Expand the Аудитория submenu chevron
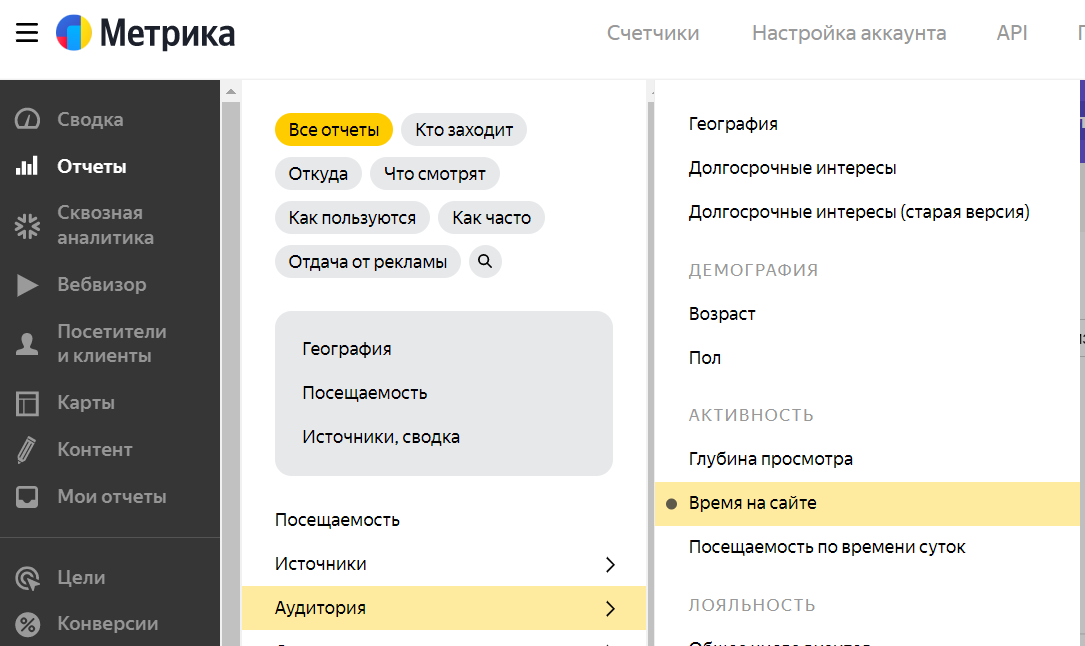Viewport: 1085px width, 646px height. [x=610, y=608]
